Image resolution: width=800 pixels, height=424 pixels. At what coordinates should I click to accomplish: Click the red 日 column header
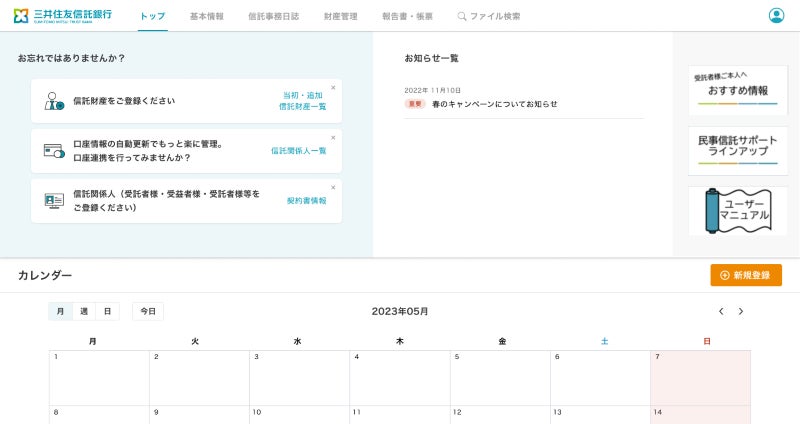(707, 341)
